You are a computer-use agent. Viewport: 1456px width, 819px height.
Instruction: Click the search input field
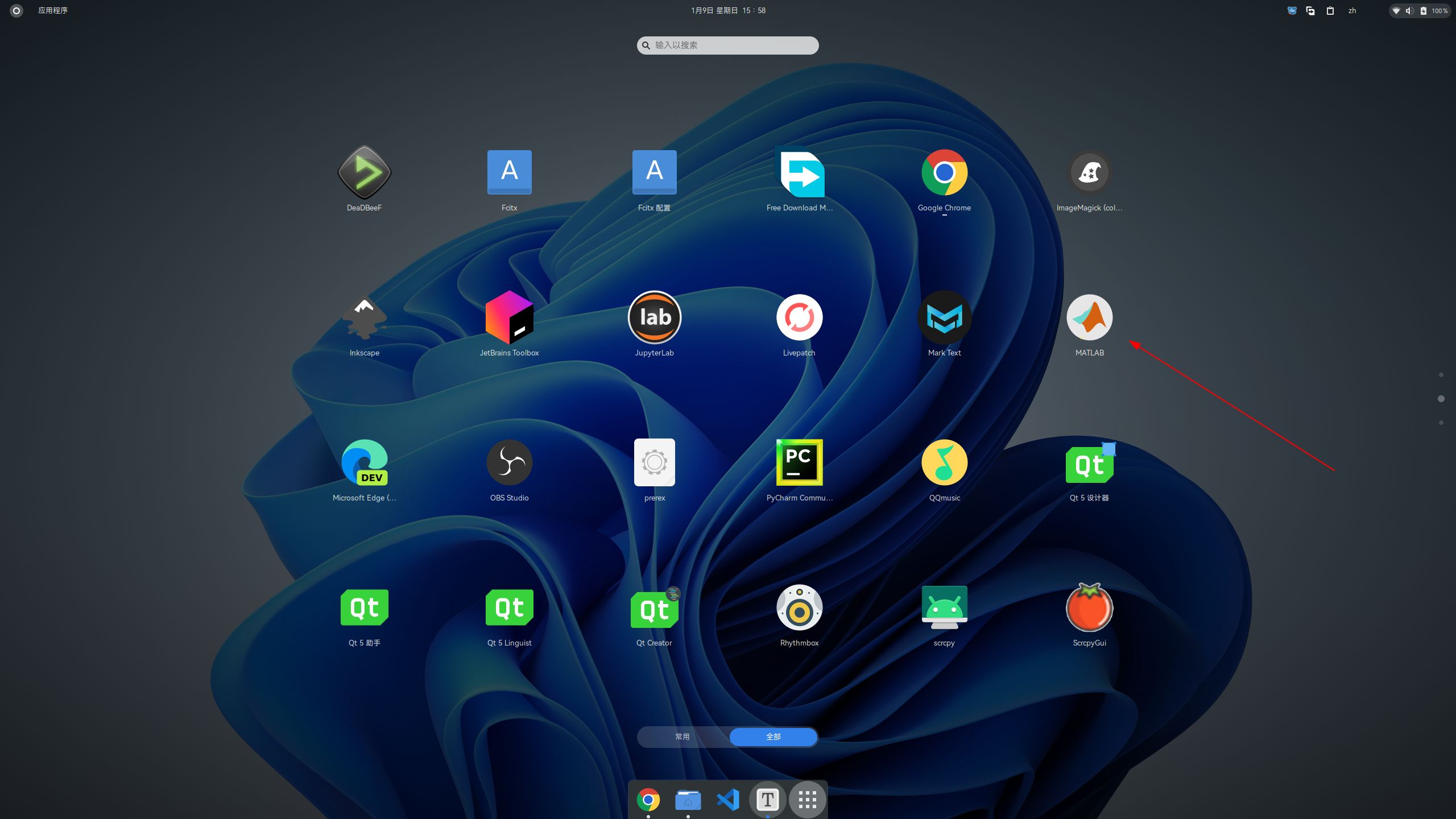click(727, 45)
